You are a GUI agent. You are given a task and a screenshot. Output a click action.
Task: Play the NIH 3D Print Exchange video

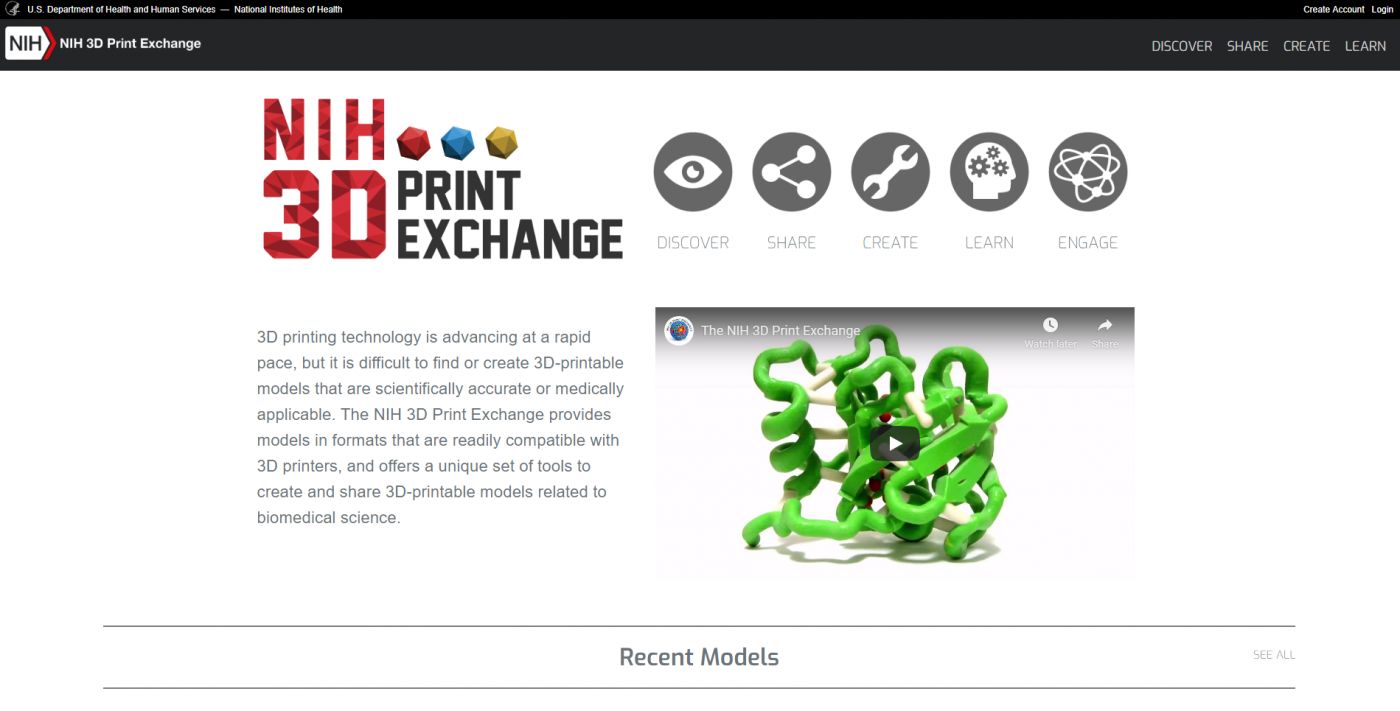pyautogui.click(x=895, y=443)
